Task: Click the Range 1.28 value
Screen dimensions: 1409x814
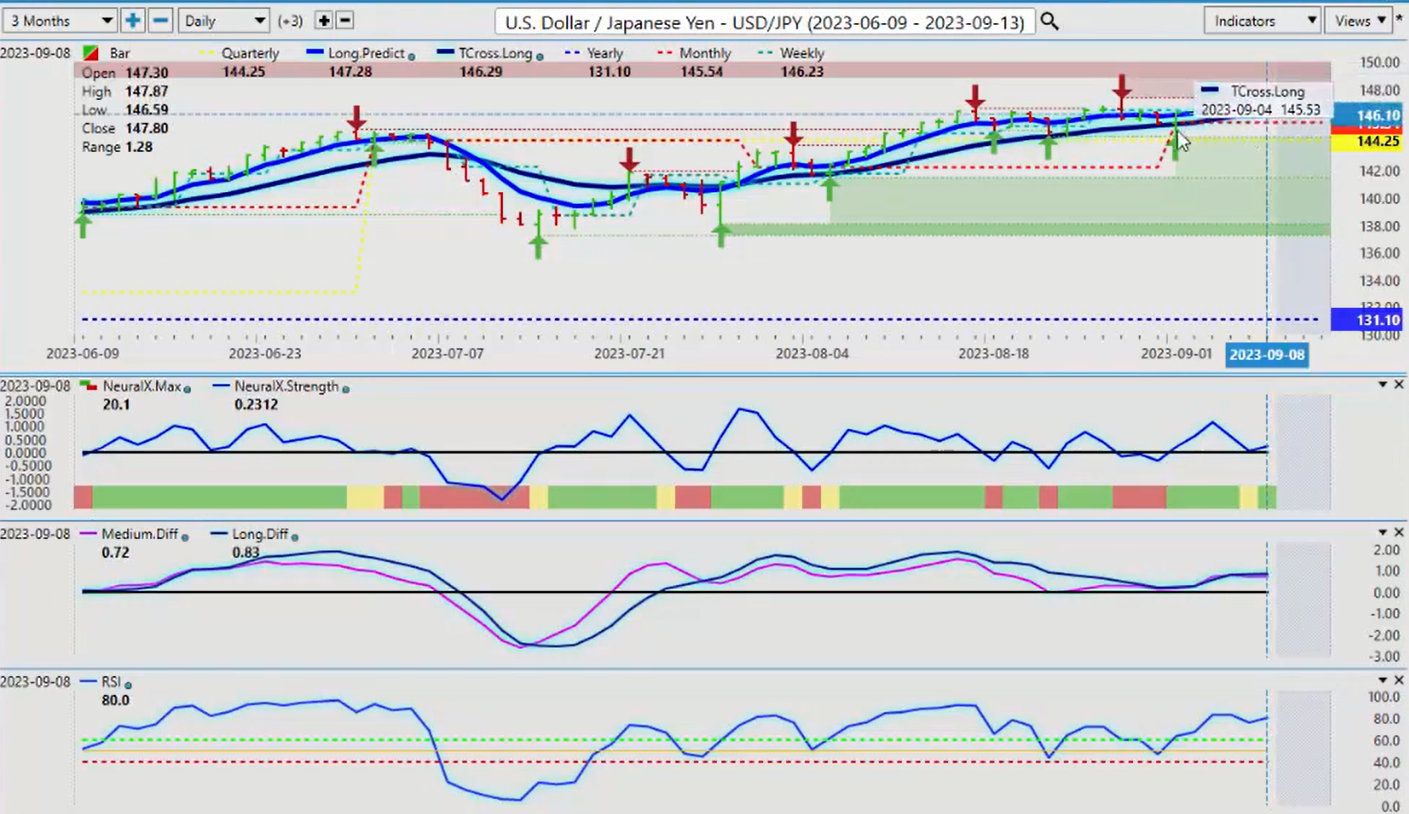Action: click(x=137, y=148)
